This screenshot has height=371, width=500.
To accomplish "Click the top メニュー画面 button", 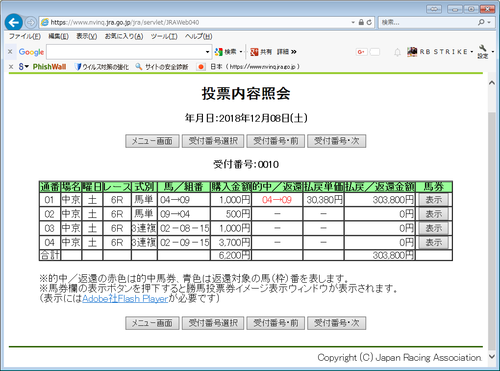I will tap(152, 141).
